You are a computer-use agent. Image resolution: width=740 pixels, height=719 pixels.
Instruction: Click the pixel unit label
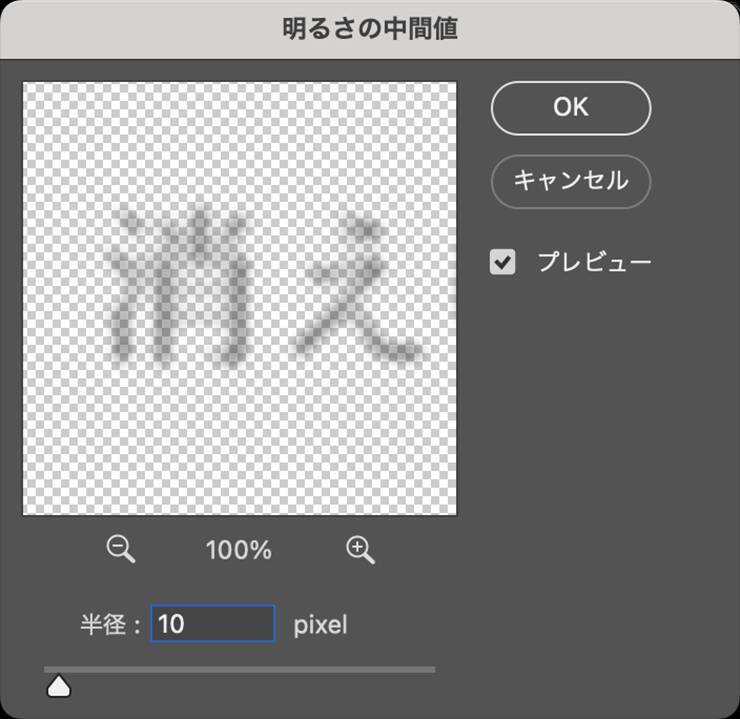(x=320, y=625)
